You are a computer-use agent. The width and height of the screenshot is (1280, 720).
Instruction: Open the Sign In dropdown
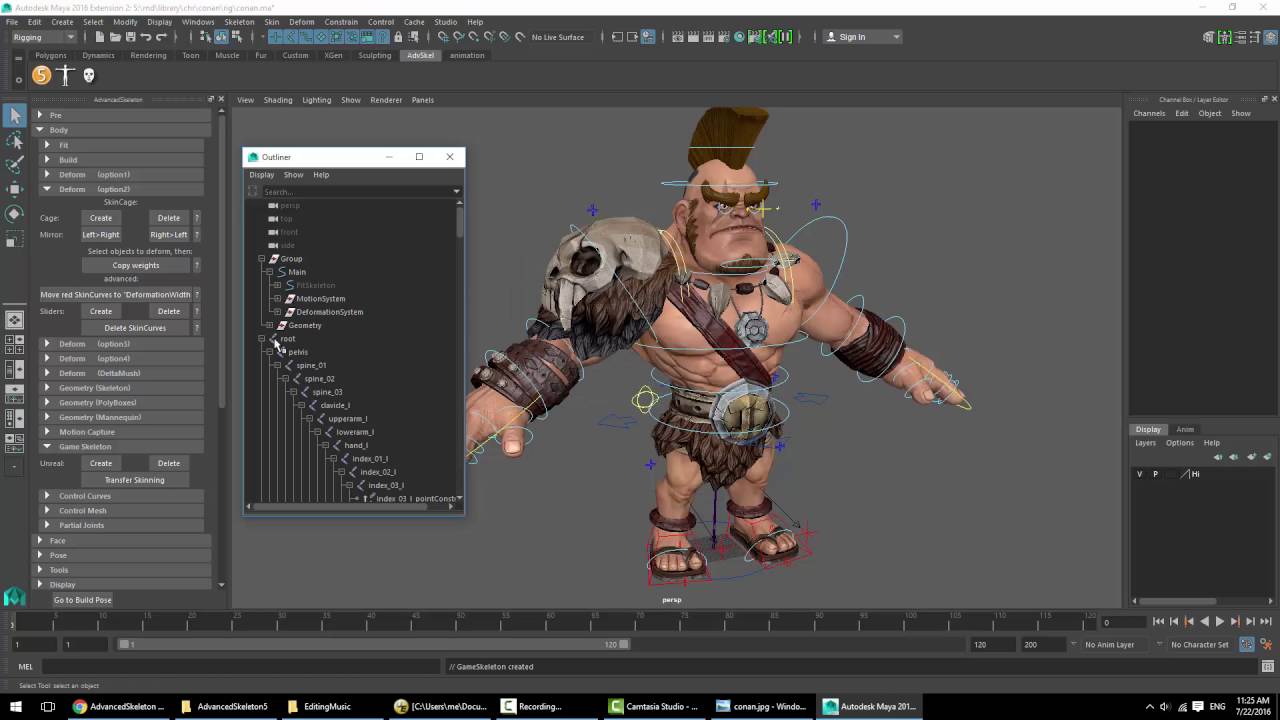tap(861, 37)
